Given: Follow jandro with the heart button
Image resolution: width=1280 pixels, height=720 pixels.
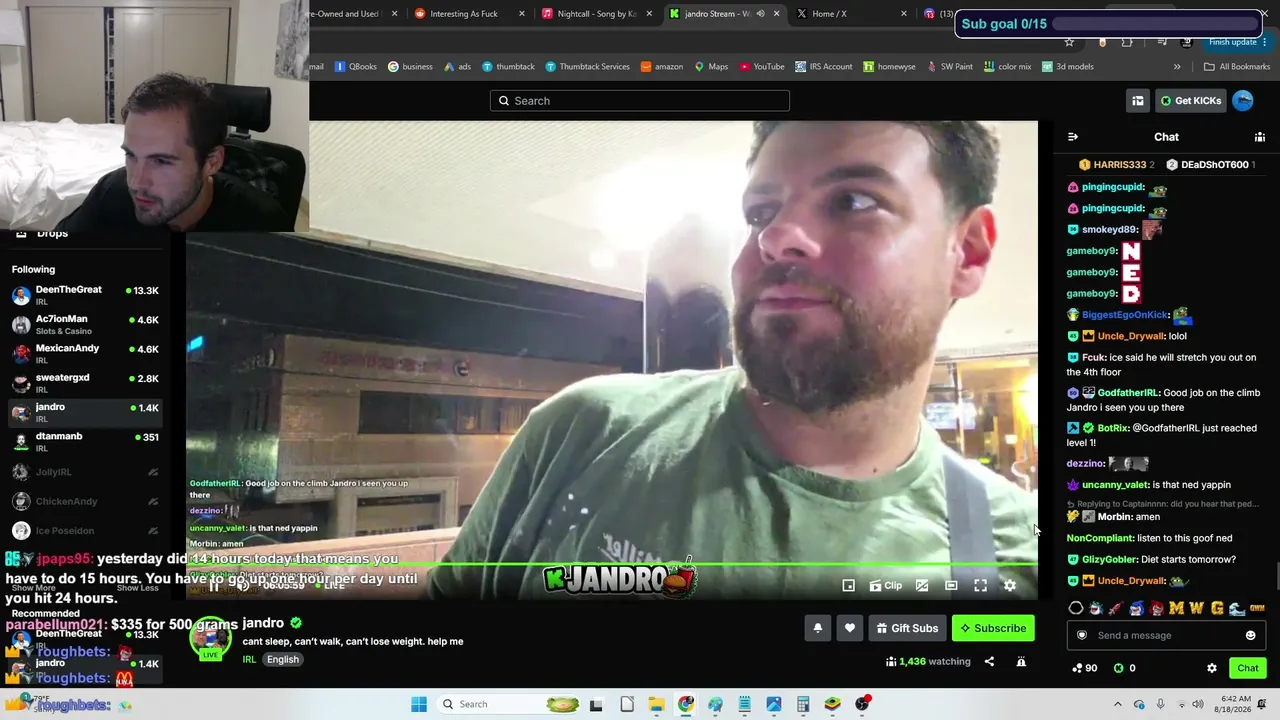Looking at the screenshot, I should coord(849,628).
